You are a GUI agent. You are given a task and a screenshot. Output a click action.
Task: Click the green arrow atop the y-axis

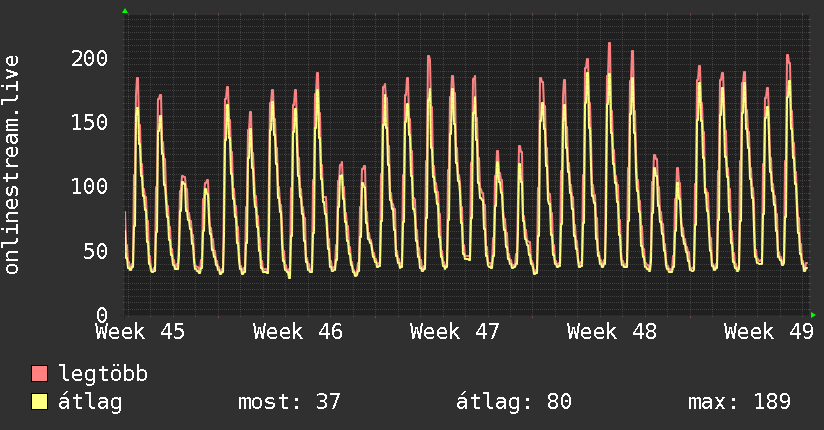point(125,11)
